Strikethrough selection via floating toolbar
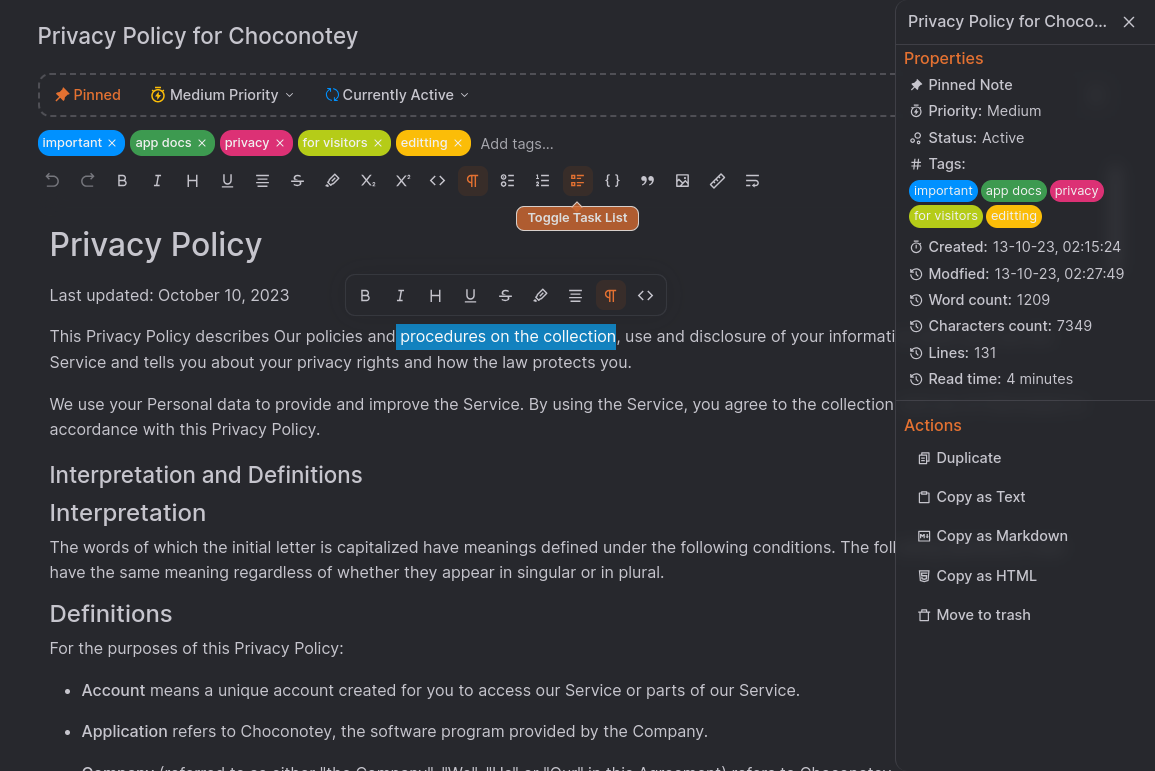This screenshot has width=1155, height=771. pyautogui.click(x=505, y=295)
